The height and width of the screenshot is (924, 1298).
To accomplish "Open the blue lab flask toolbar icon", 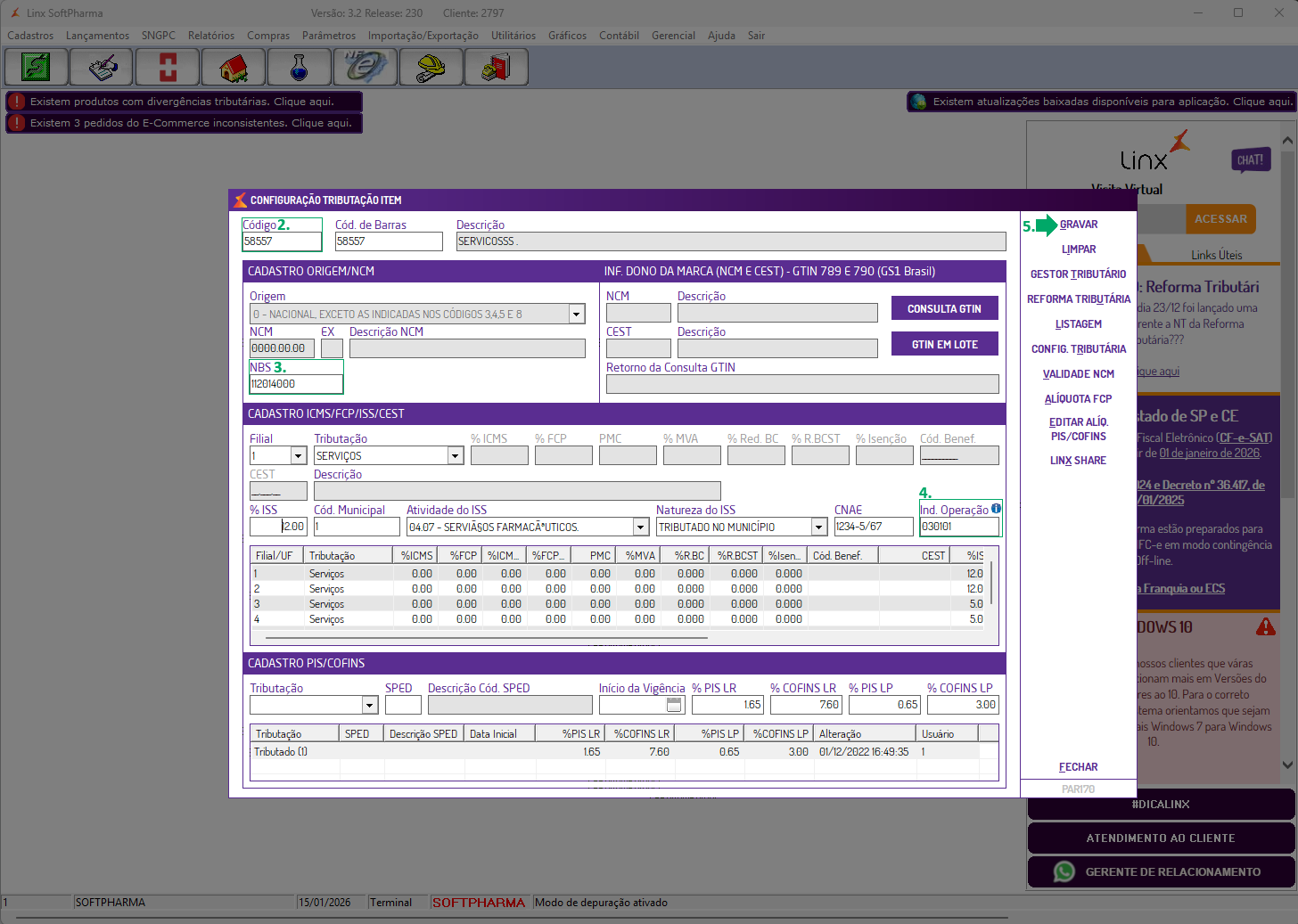I will point(300,67).
